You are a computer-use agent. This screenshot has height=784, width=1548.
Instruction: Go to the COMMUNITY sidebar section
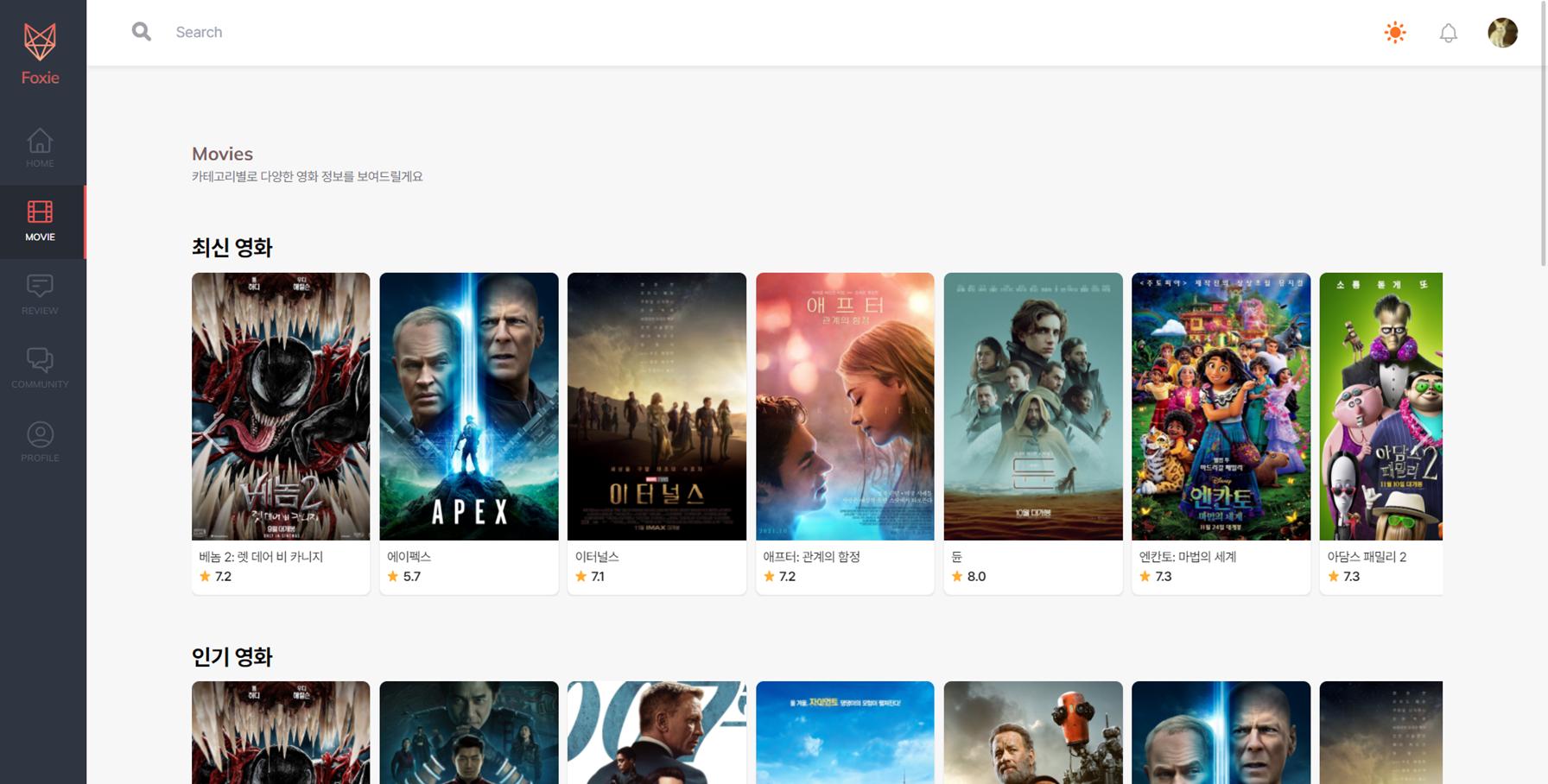click(x=40, y=369)
